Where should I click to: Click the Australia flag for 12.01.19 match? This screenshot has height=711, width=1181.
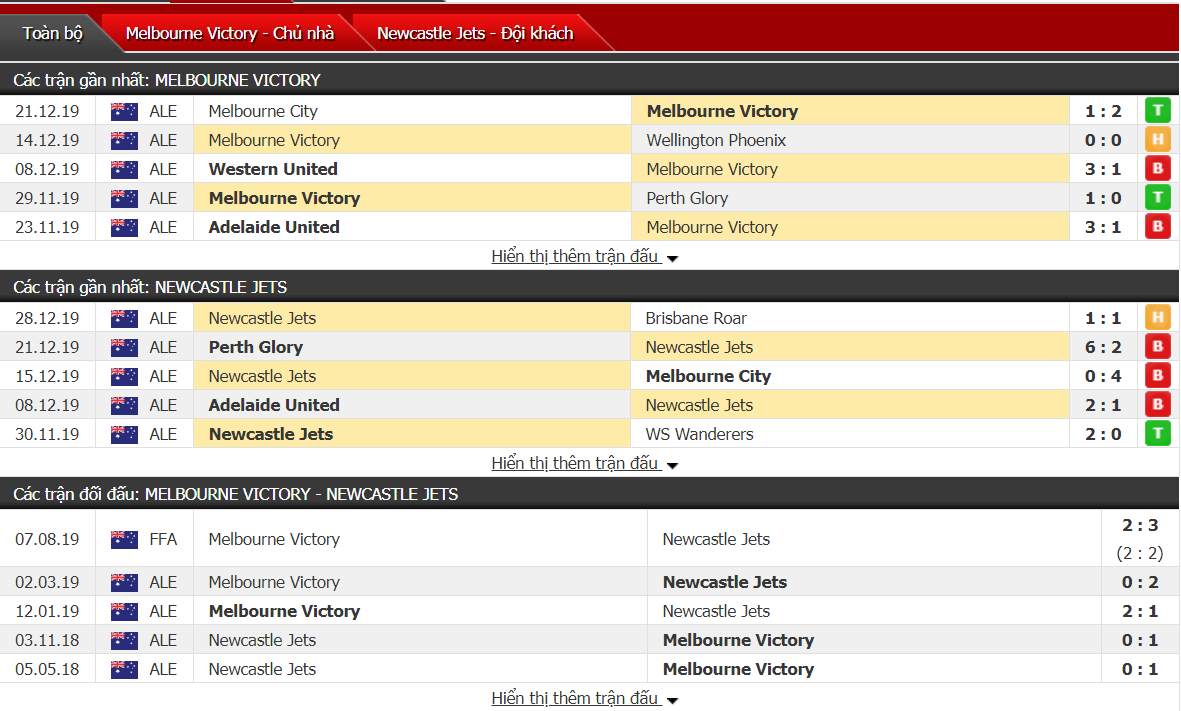pyautogui.click(x=124, y=612)
